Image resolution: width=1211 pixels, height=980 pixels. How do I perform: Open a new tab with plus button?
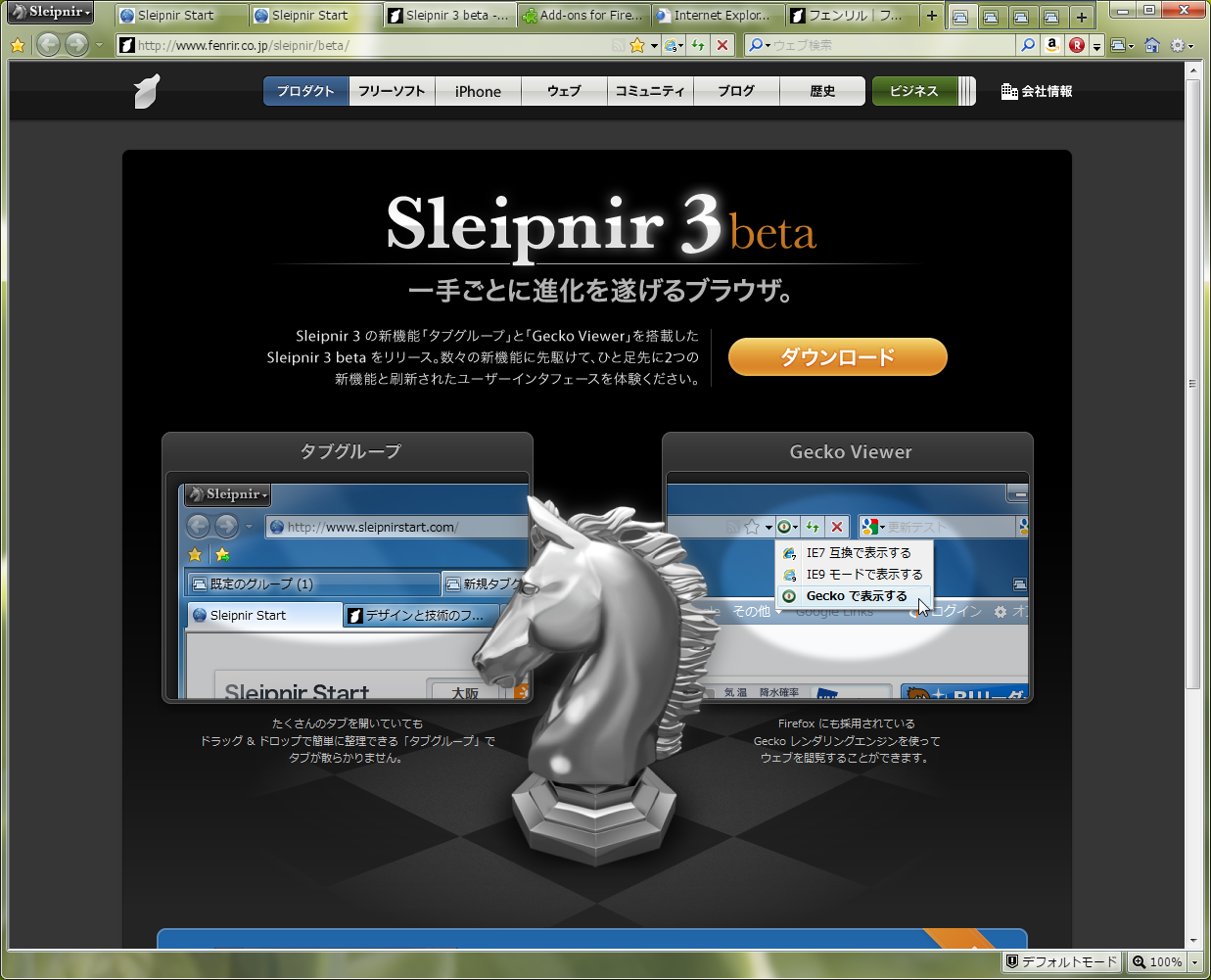coord(931,16)
